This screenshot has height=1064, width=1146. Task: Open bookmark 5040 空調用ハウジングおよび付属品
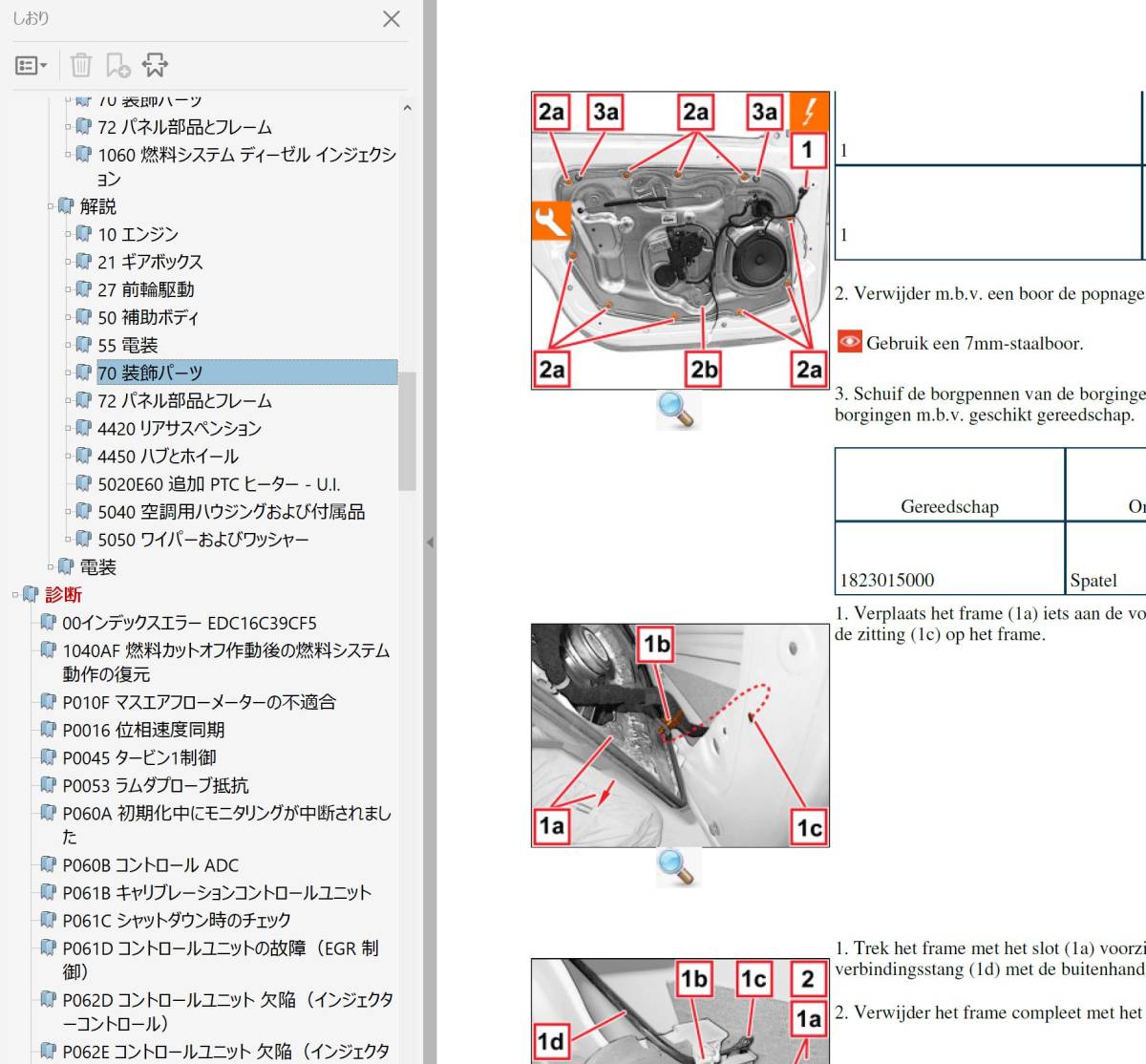click(x=231, y=512)
